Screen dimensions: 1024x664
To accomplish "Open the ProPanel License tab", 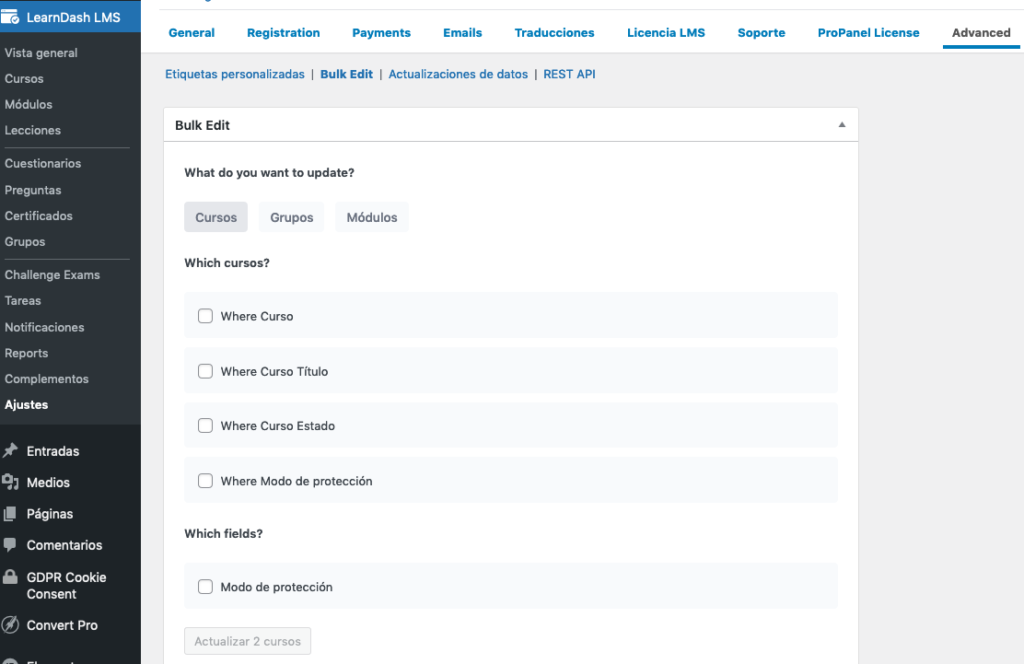I will (868, 33).
